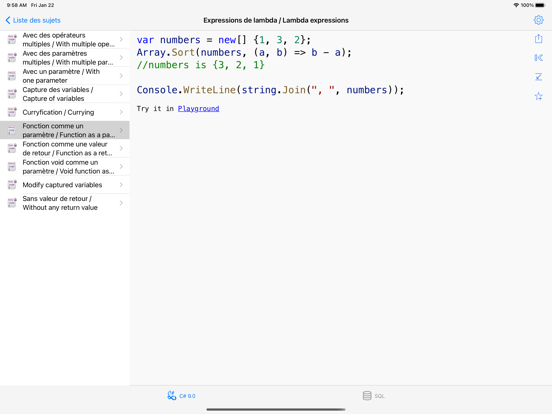Click snippet icon beside 'Fonction comme une valeur de retour'

click(12, 148)
